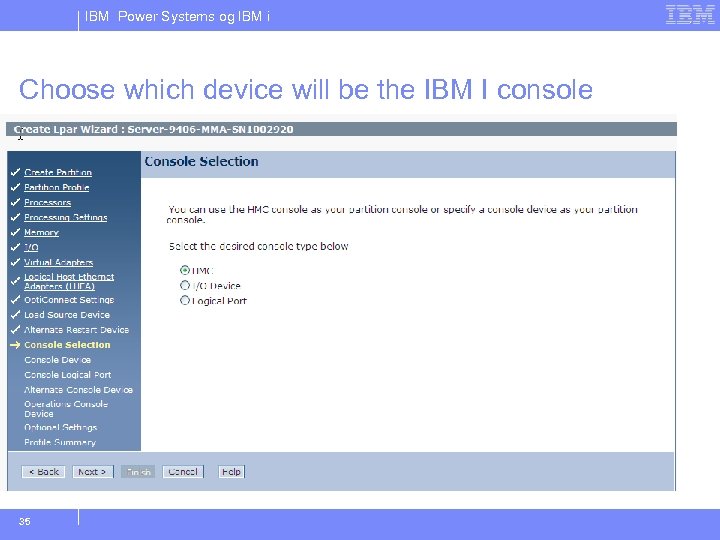
Task: Select Alternate Restart Device wizard step
Action: [x=76, y=330]
